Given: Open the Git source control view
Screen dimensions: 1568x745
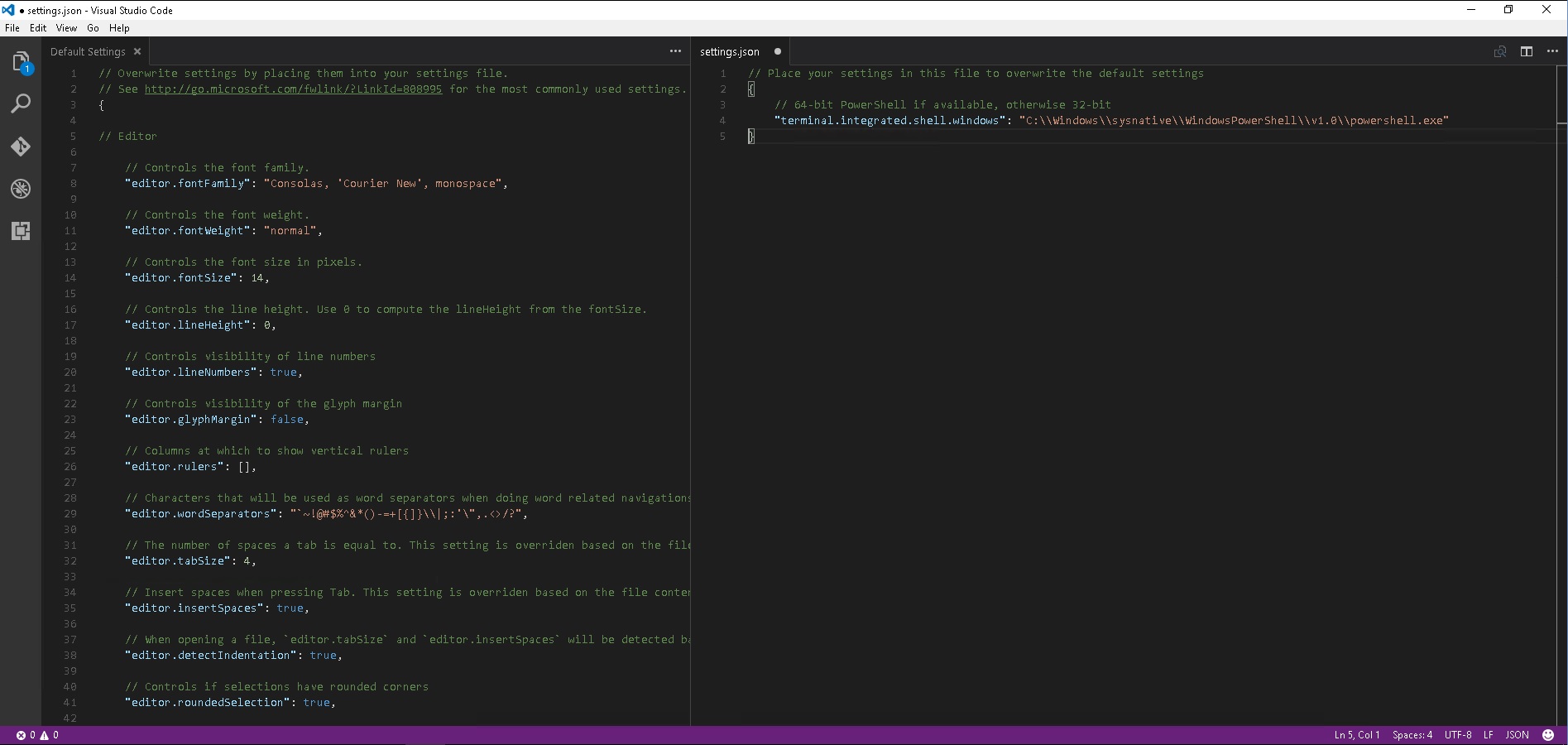Looking at the screenshot, I should [21, 147].
